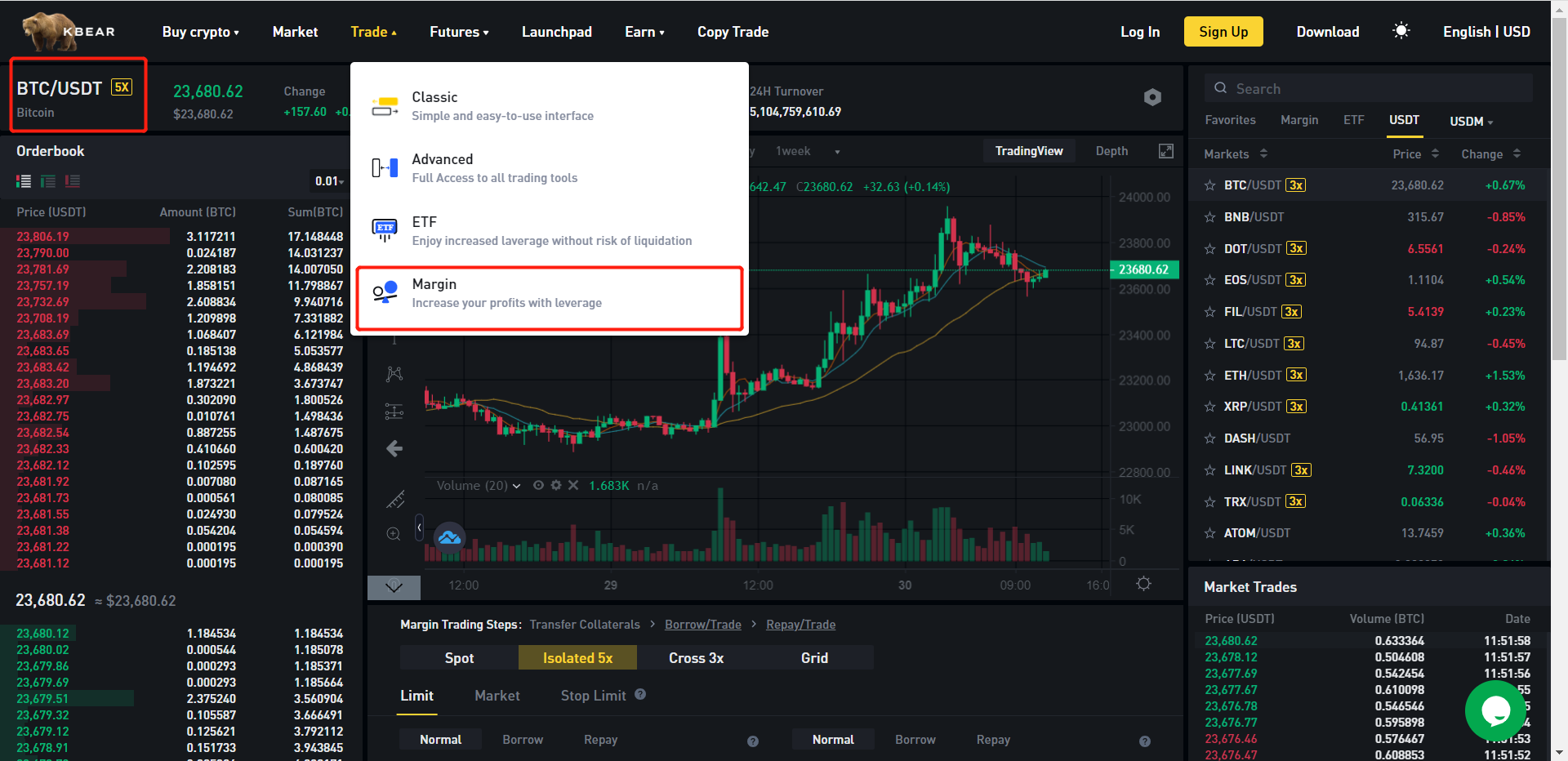Open the Buy crypto dropdown
This screenshot has height=761, width=1568.
point(201,32)
